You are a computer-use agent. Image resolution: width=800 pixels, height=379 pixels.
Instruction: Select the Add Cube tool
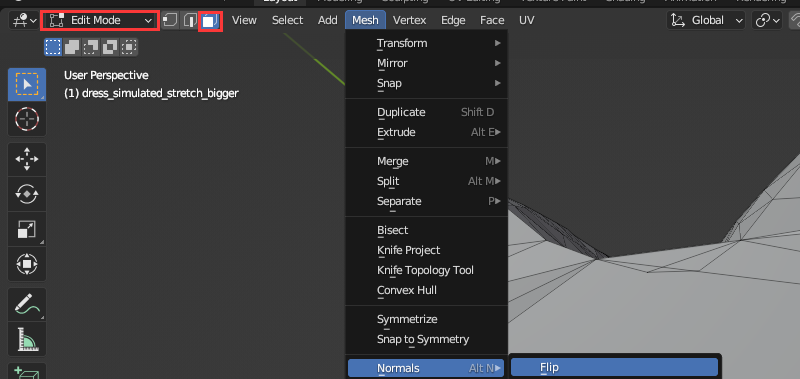pos(27,371)
